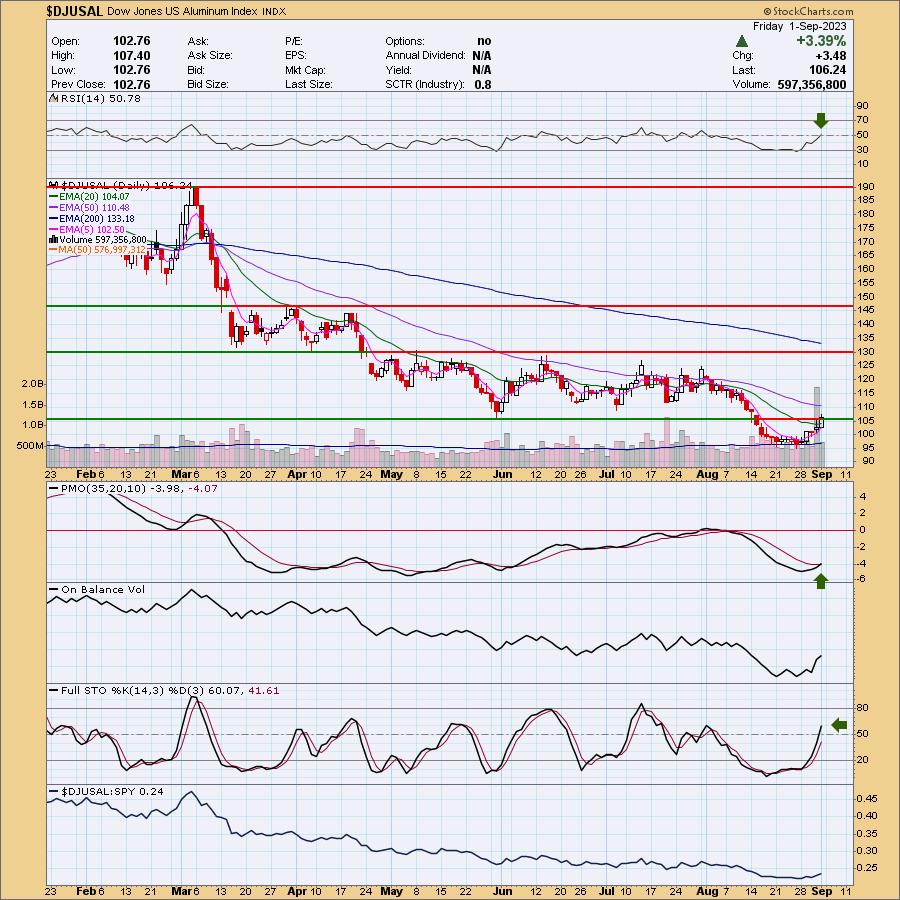Click the Last Size: label
900x900 pixels.
(x=309, y=84)
